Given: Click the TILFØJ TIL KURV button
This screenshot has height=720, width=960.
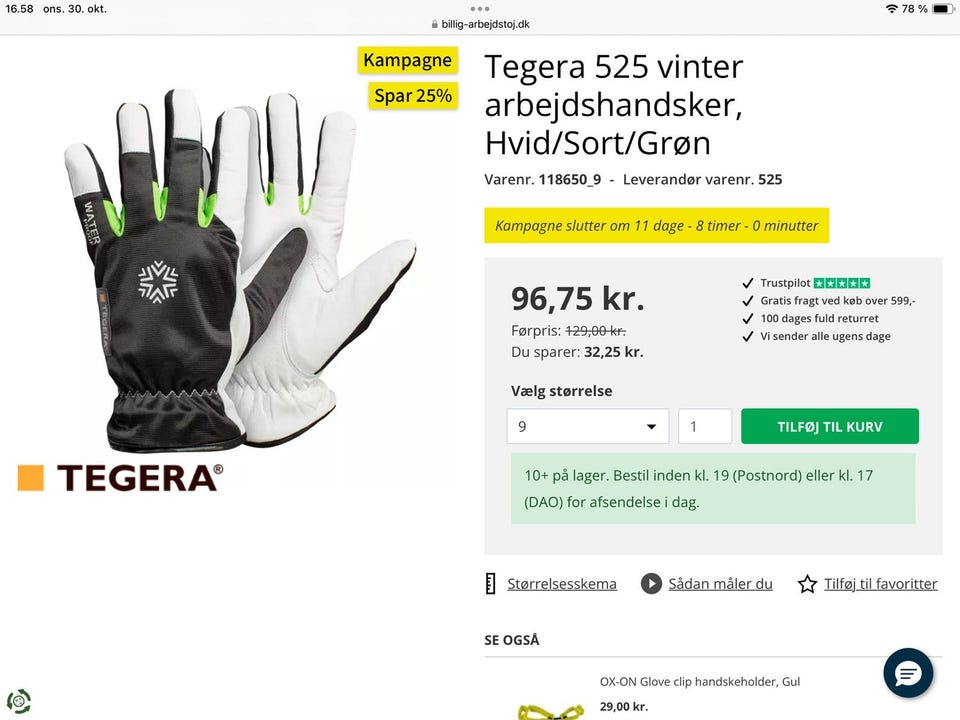Looking at the screenshot, I should 830,426.
